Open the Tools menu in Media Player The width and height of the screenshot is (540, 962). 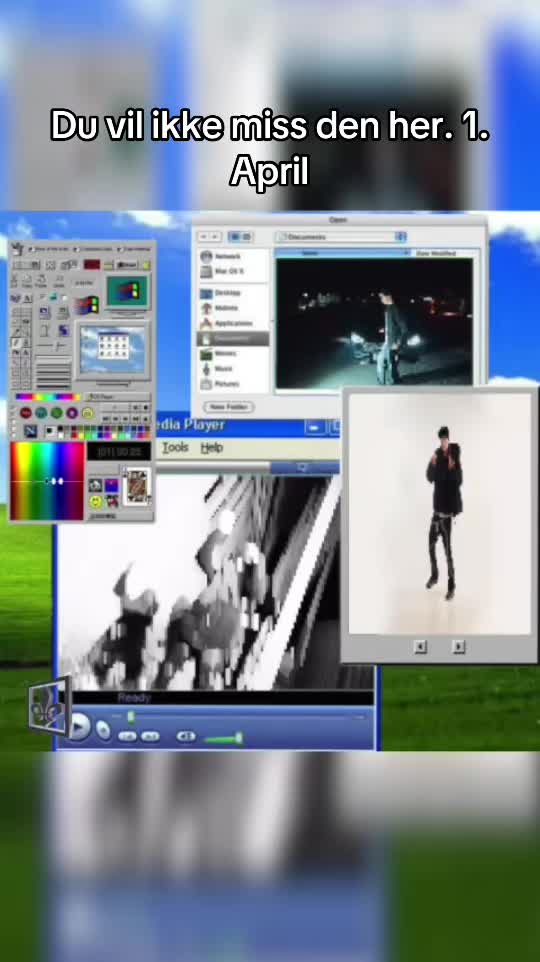[x=176, y=448]
